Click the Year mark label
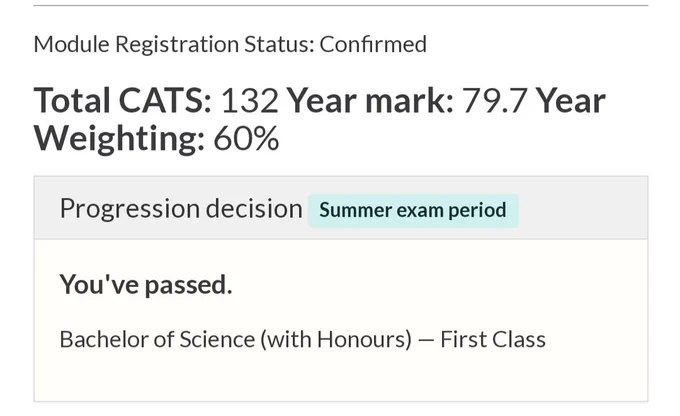680x416 pixels. [370, 101]
